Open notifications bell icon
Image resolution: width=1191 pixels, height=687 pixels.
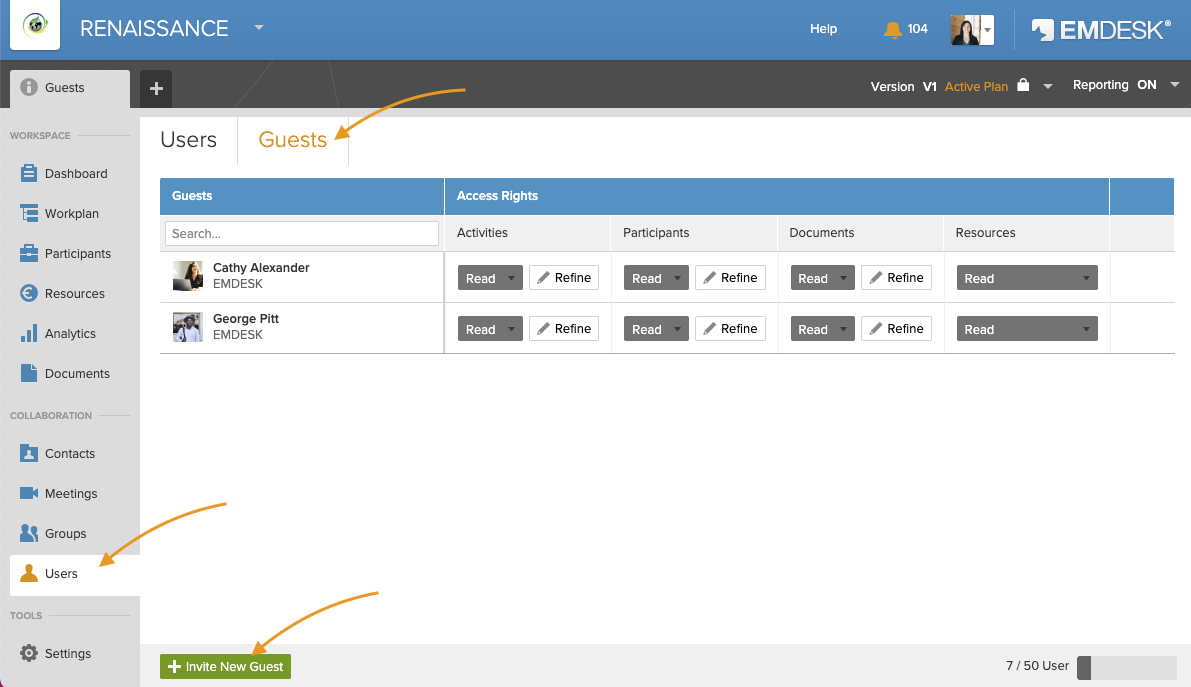[x=892, y=30]
